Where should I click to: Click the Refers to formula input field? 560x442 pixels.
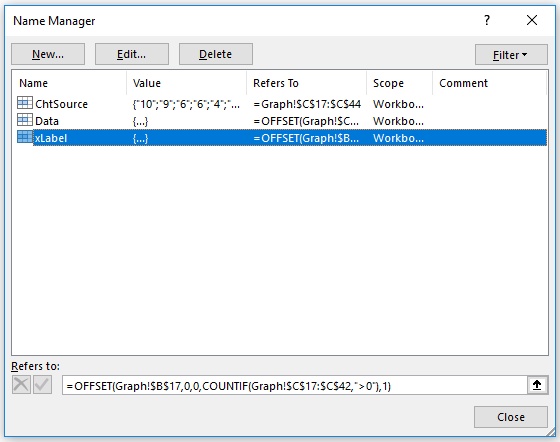coord(294,385)
